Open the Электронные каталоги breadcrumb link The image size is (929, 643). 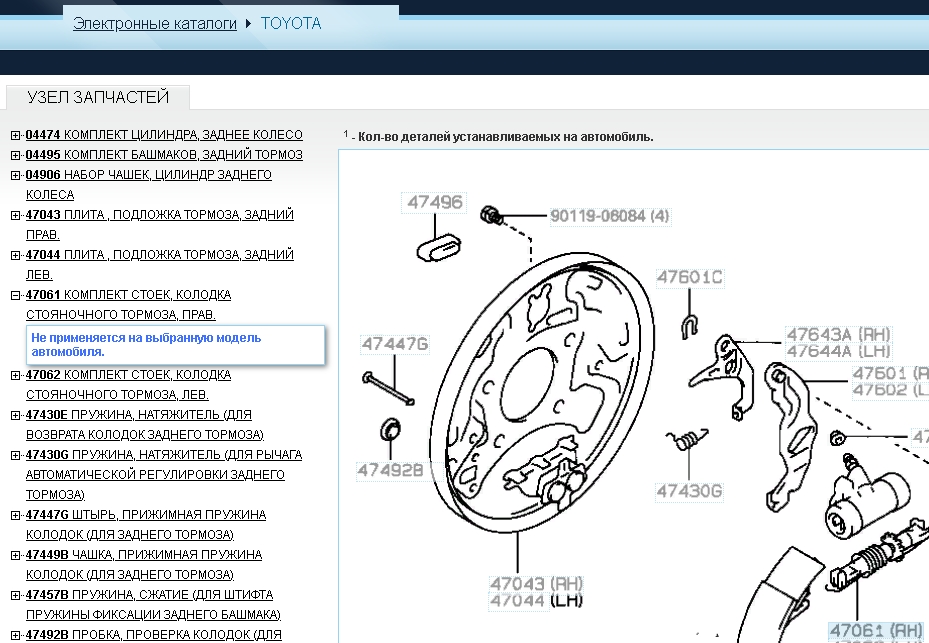tap(155, 23)
